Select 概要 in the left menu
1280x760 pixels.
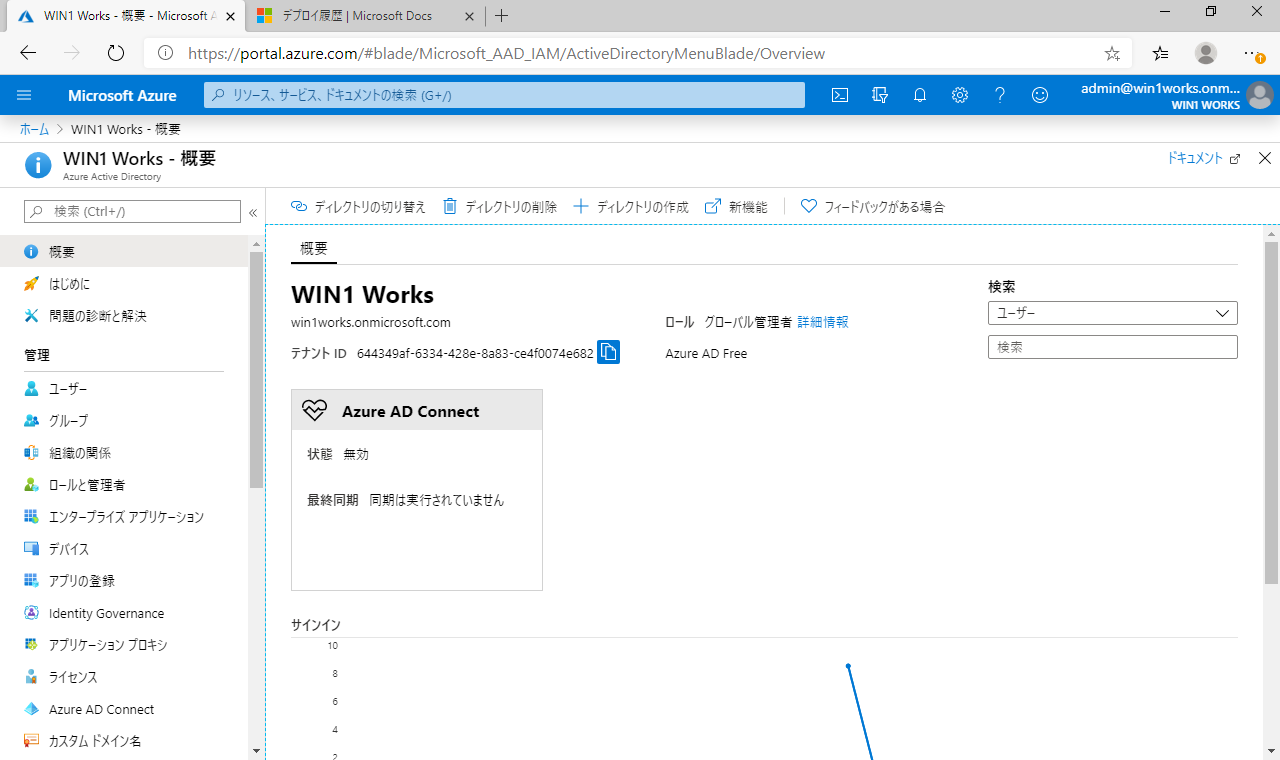coord(124,252)
